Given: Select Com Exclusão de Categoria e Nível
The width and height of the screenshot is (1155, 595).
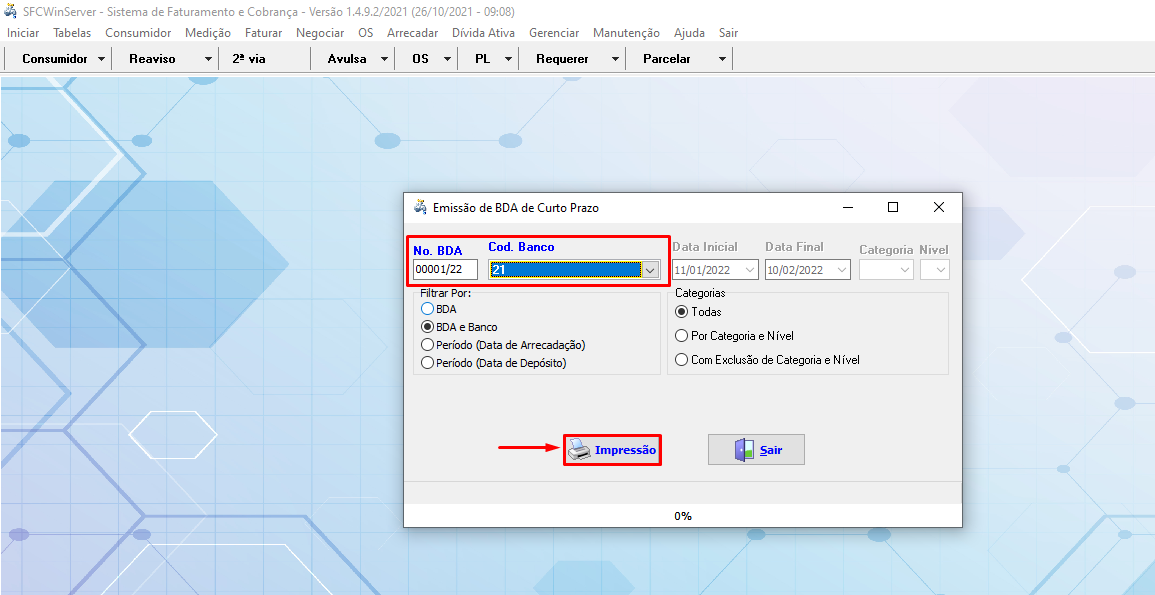Looking at the screenshot, I should tap(682, 360).
